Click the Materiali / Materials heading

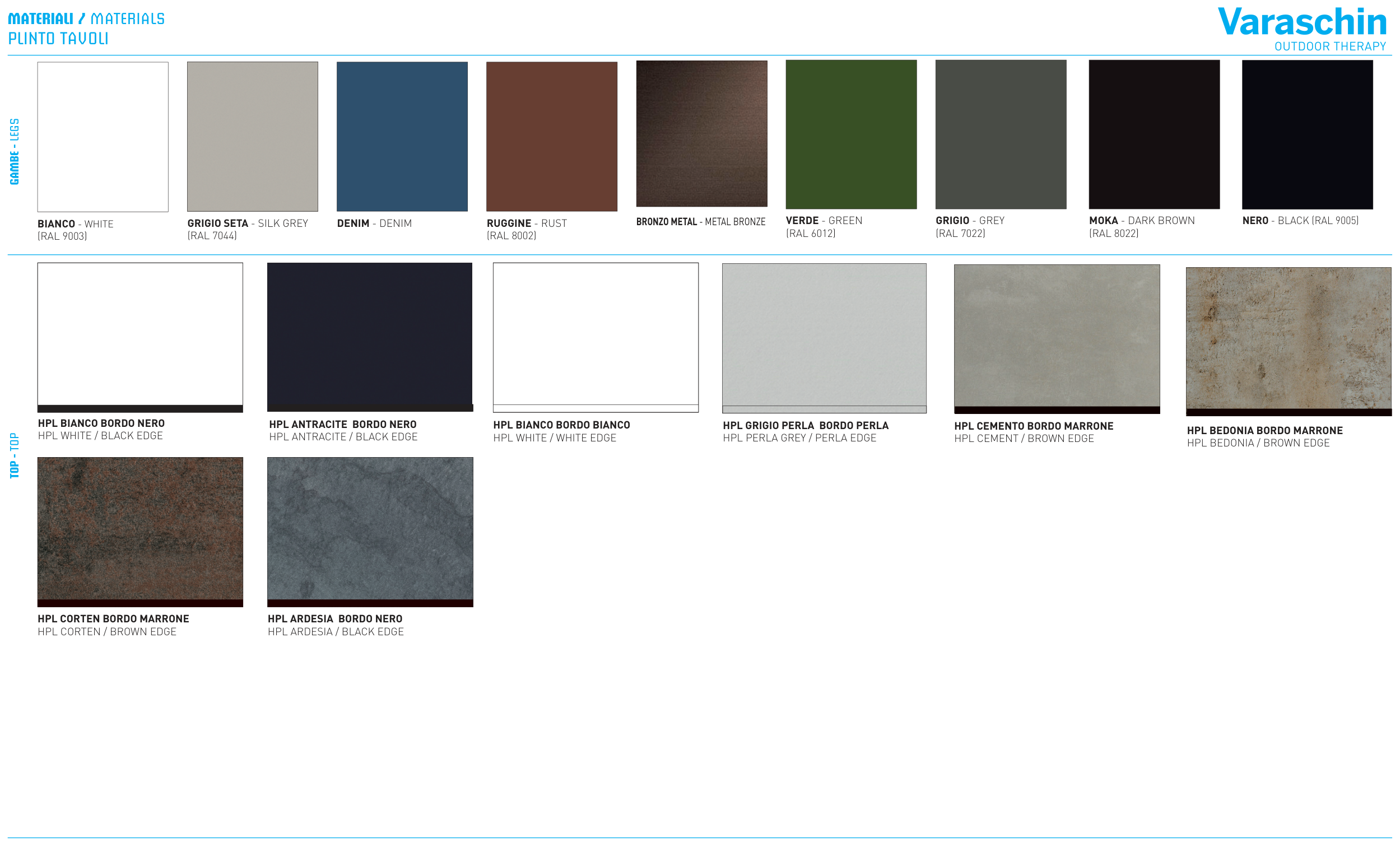pos(86,19)
